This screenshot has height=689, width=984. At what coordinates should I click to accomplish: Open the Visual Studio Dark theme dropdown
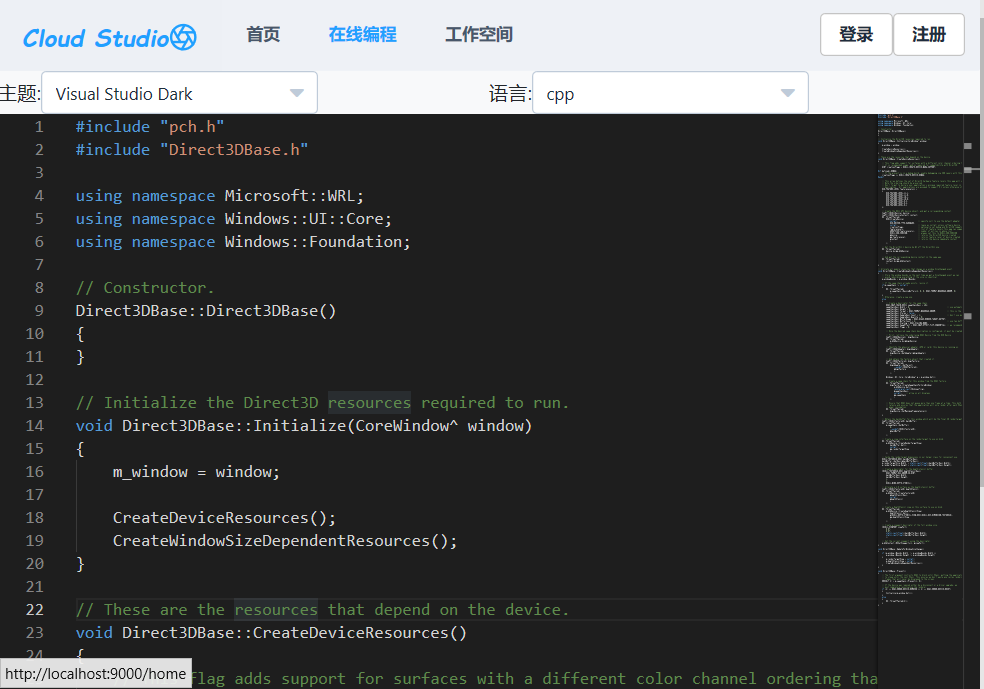click(179, 93)
